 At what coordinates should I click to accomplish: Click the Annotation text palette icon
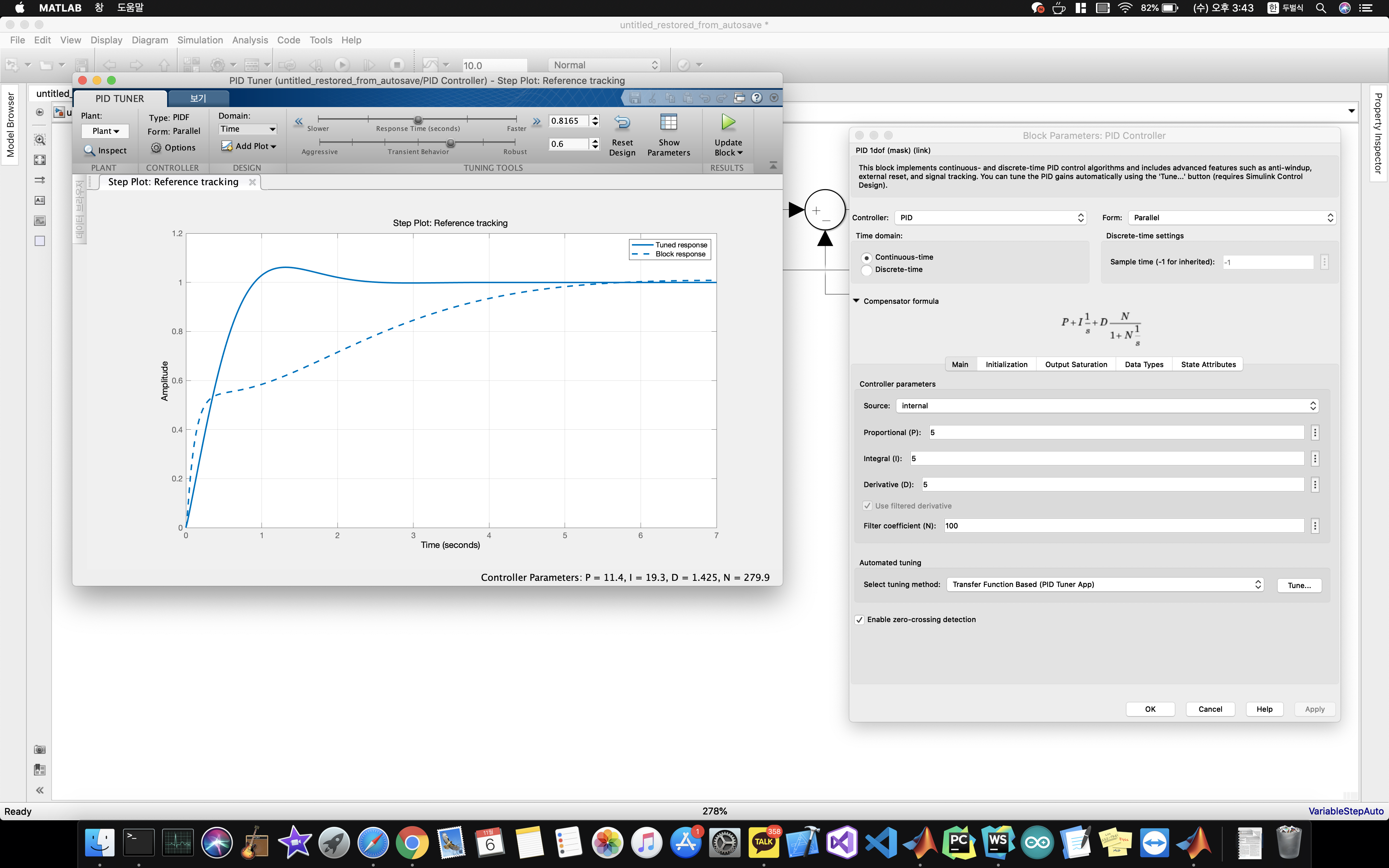click(39, 200)
